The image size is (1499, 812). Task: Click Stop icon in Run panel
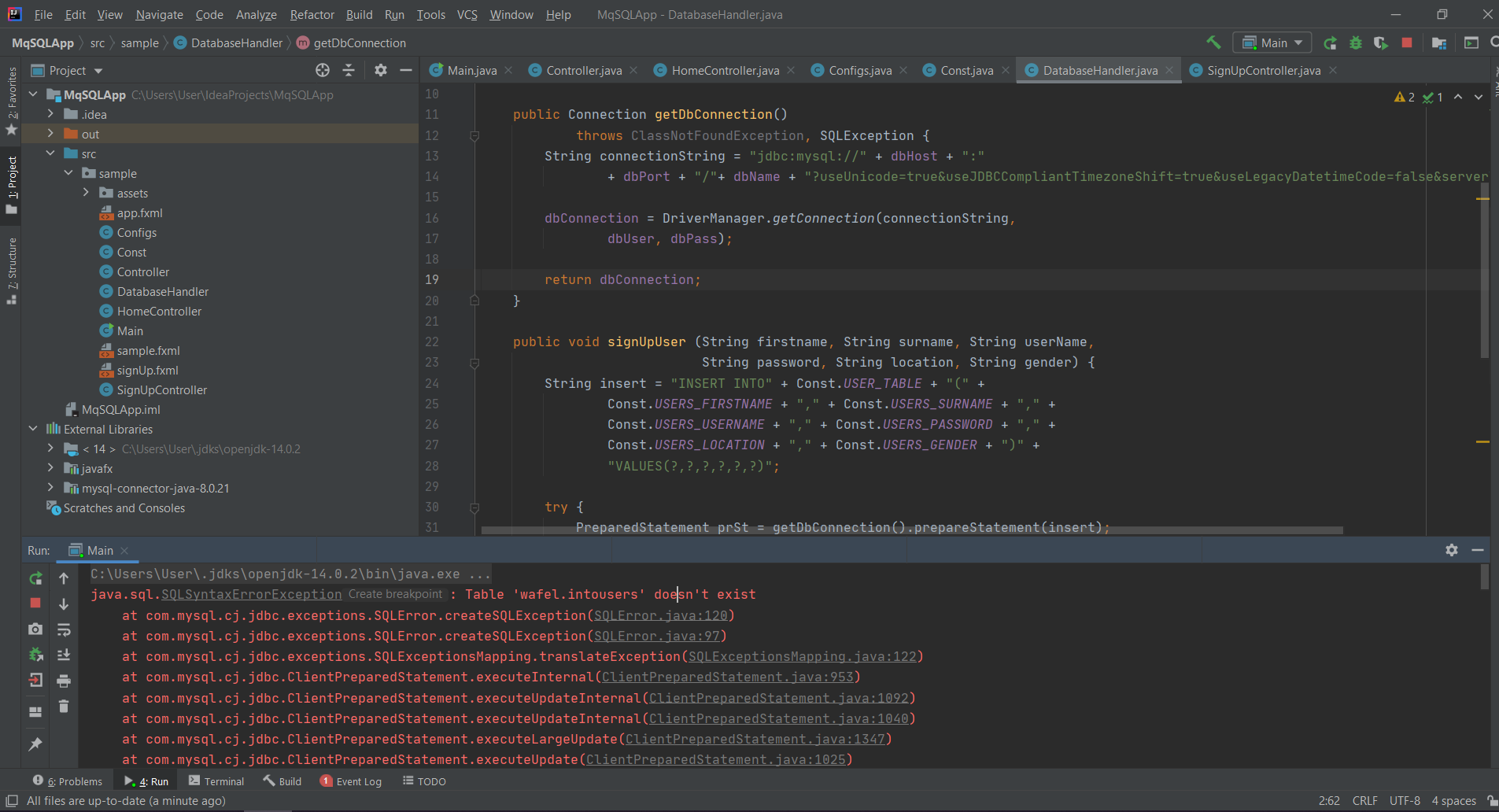pyautogui.click(x=35, y=603)
